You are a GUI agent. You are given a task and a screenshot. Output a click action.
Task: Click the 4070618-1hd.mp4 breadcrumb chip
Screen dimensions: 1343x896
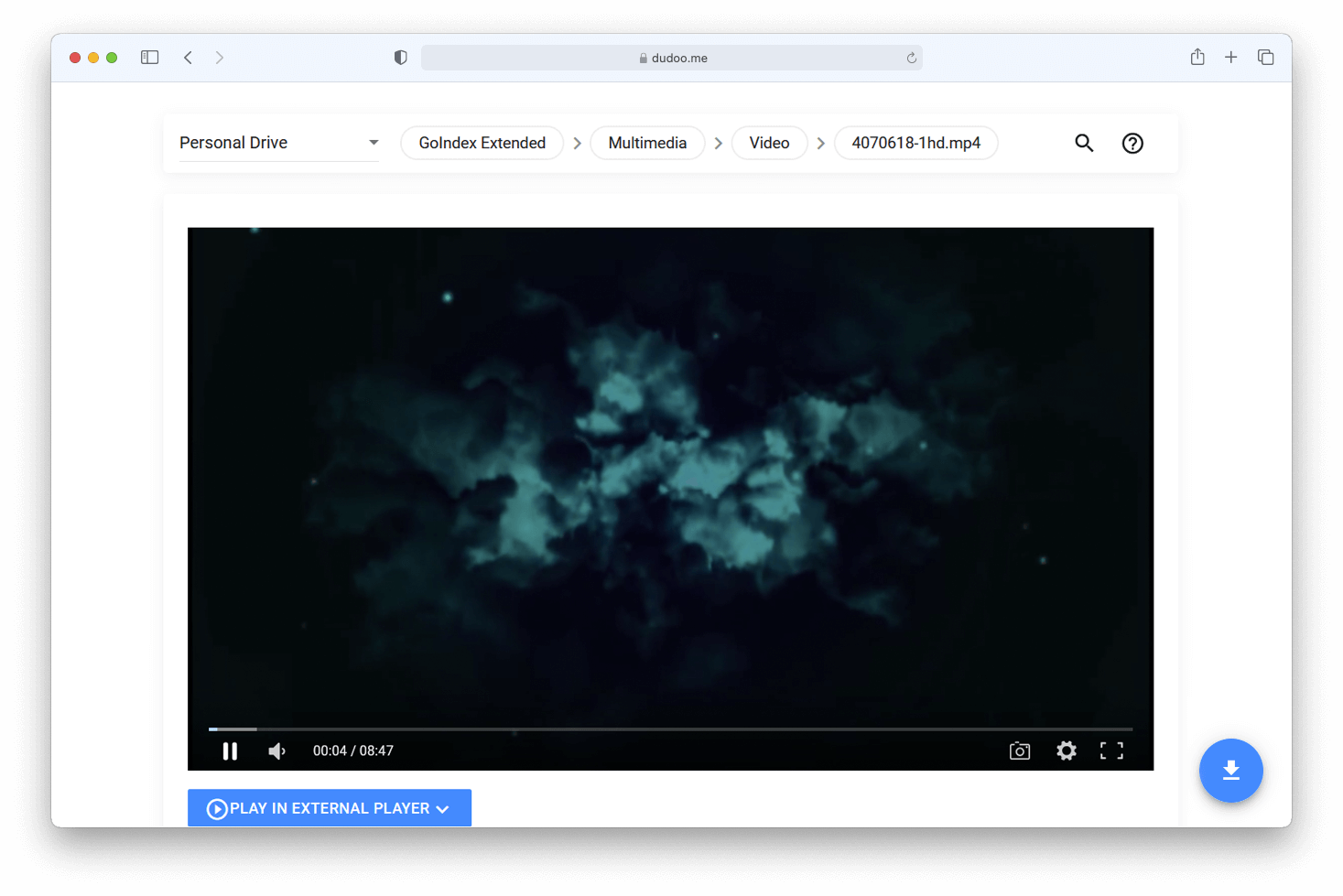915,143
